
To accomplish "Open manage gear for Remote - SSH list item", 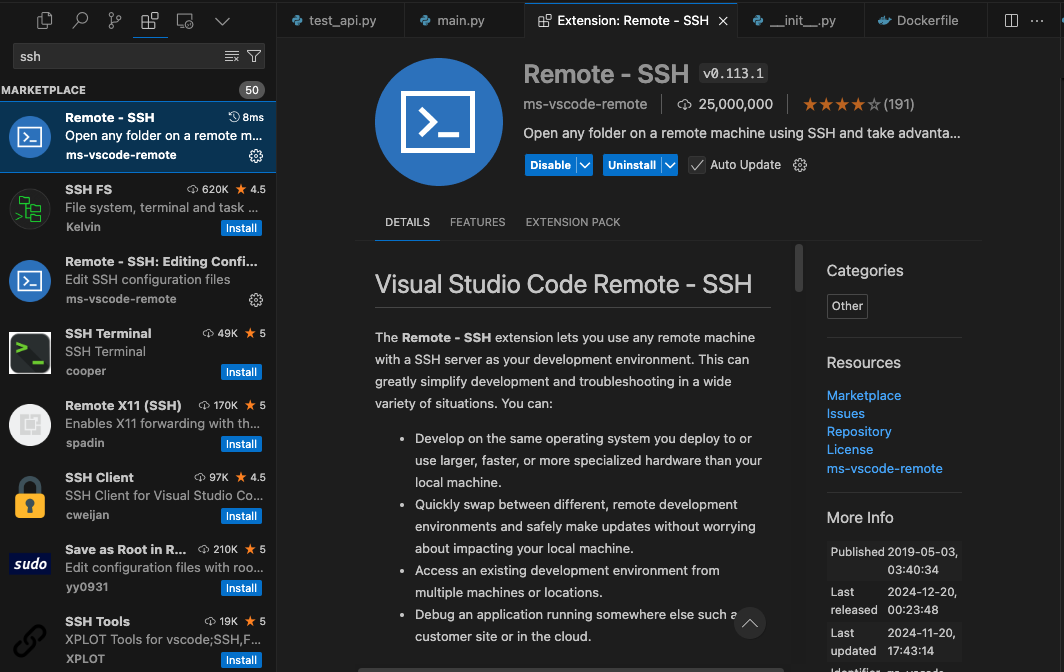I will click(256, 156).
